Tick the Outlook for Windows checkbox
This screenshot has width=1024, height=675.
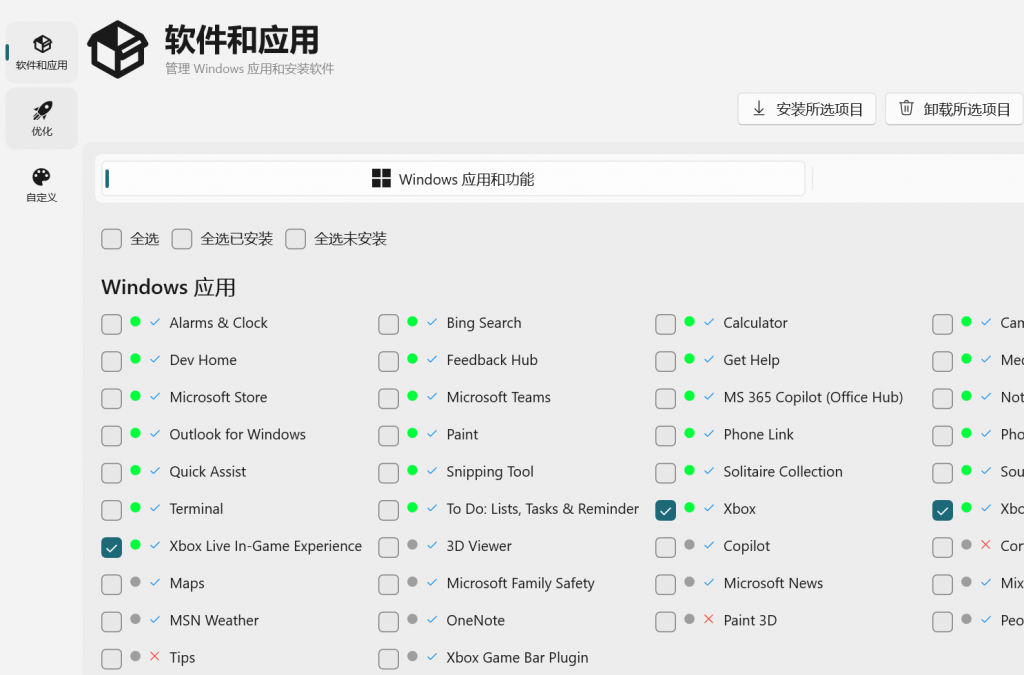click(112, 435)
